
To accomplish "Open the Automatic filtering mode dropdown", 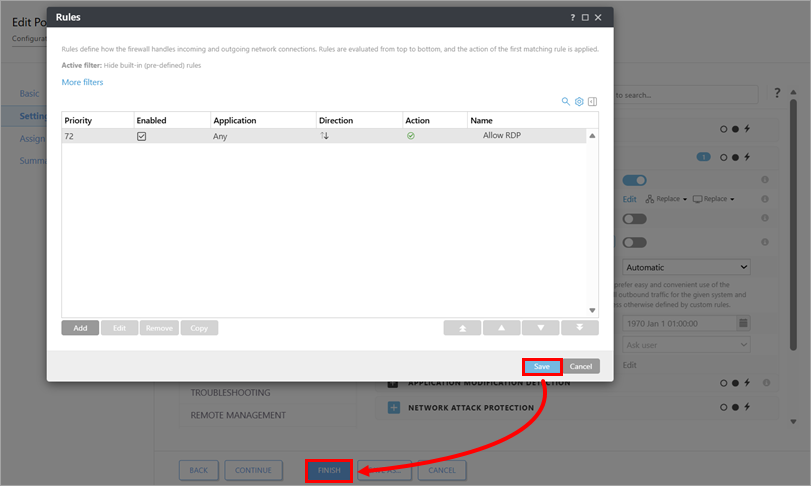I will tap(685, 267).
